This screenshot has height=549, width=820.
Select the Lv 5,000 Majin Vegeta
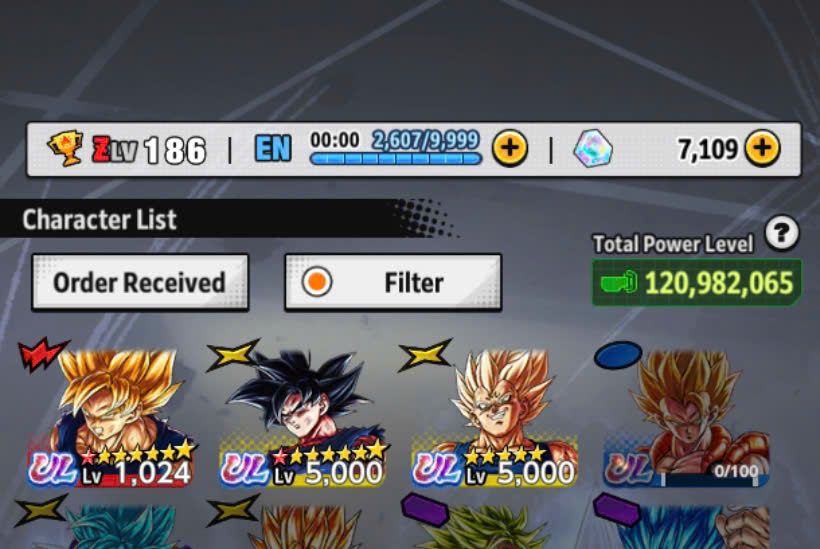tap(495, 418)
